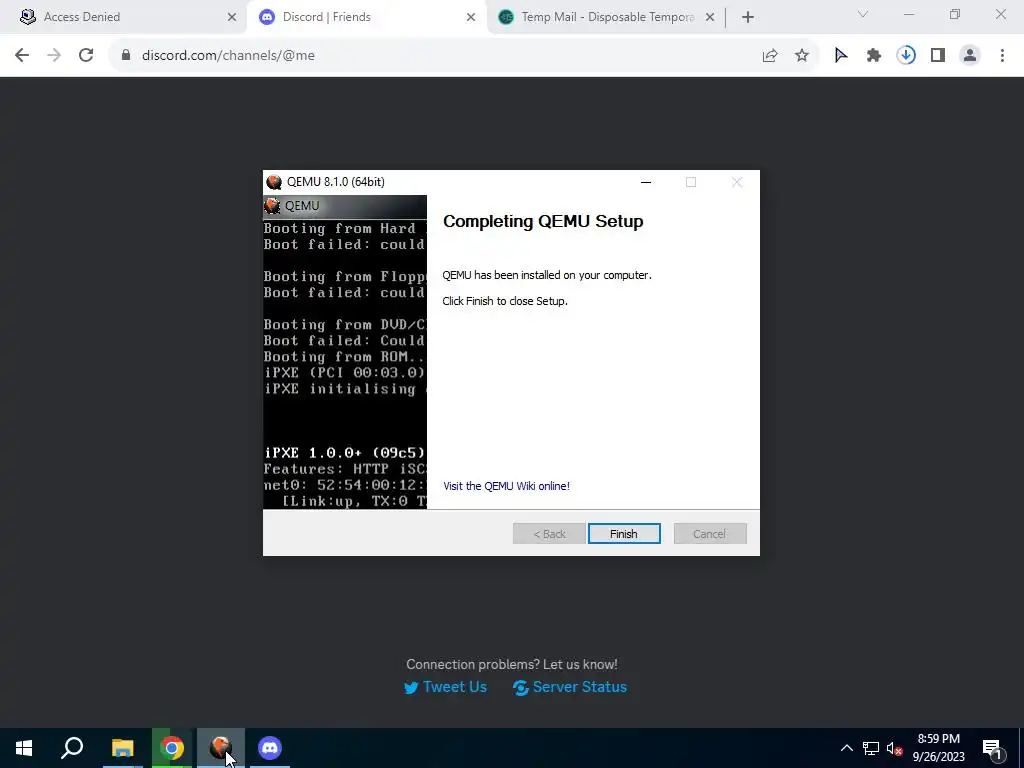View site info via the lock icon
The height and width of the screenshot is (768, 1024).
[x=126, y=56]
